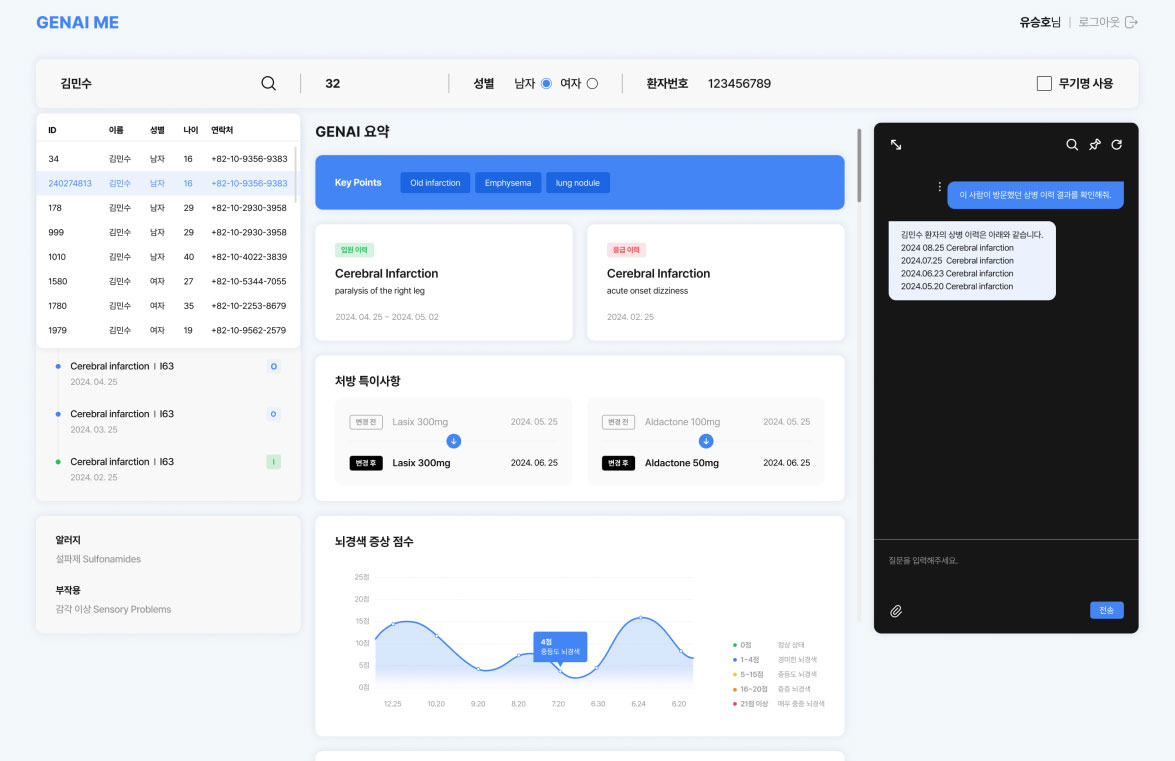Image resolution: width=1175 pixels, height=761 pixels.
Task: Click the search icon in chat panel
Action: coord(1072,145)
